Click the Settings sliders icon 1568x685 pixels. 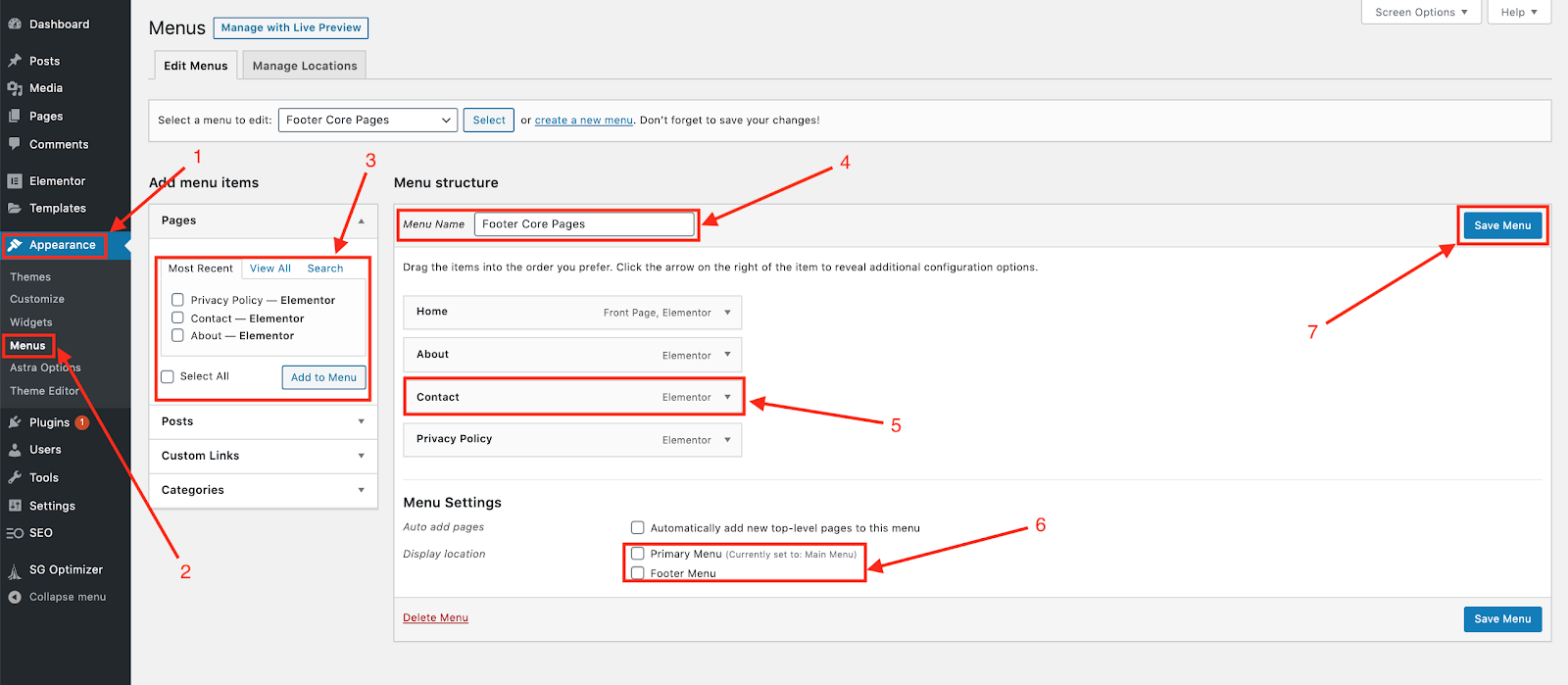pos(15,506)
